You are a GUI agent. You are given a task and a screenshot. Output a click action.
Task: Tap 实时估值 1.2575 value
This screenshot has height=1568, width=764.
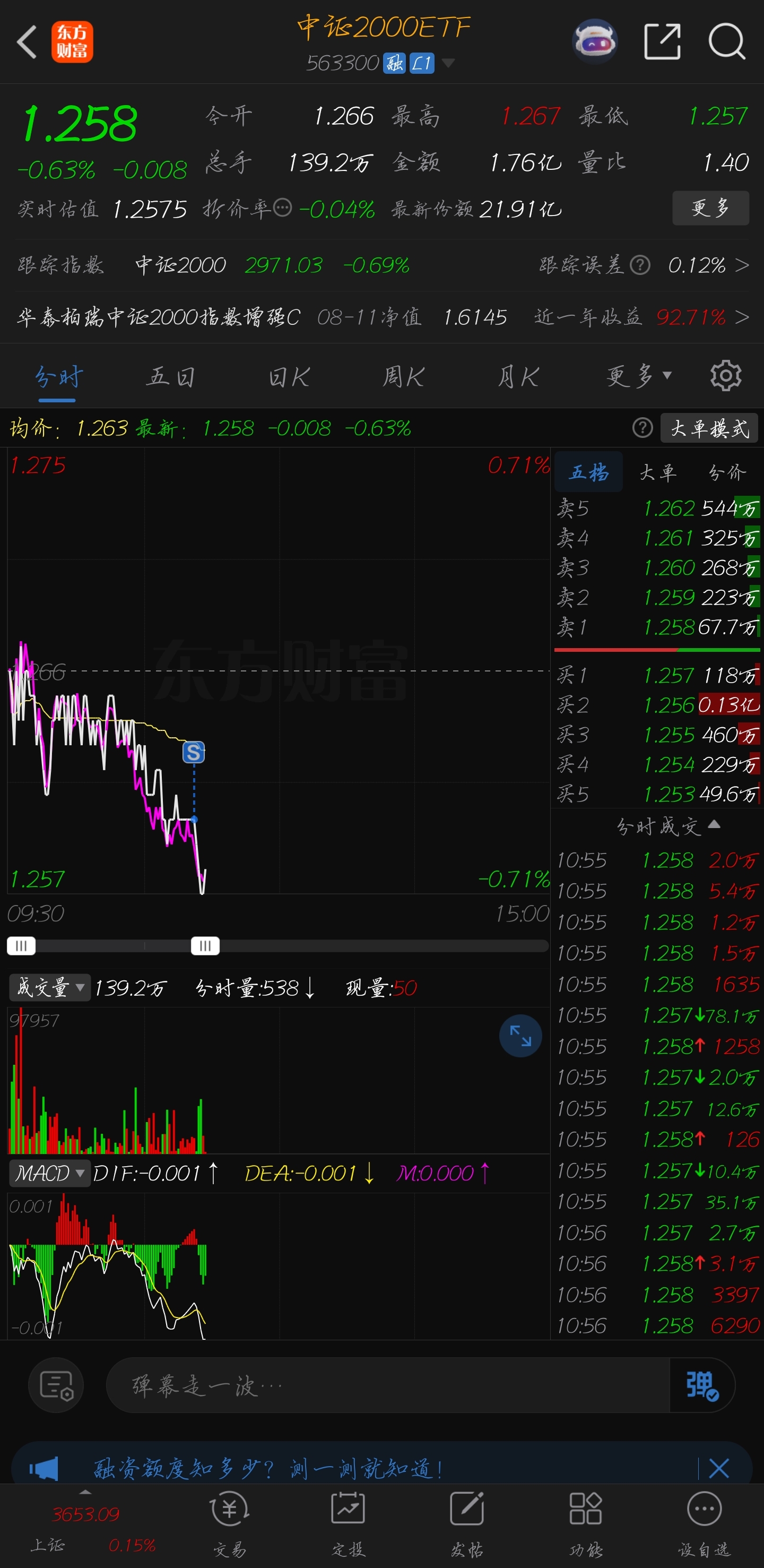pyautogui.click(x=150, y=209)
